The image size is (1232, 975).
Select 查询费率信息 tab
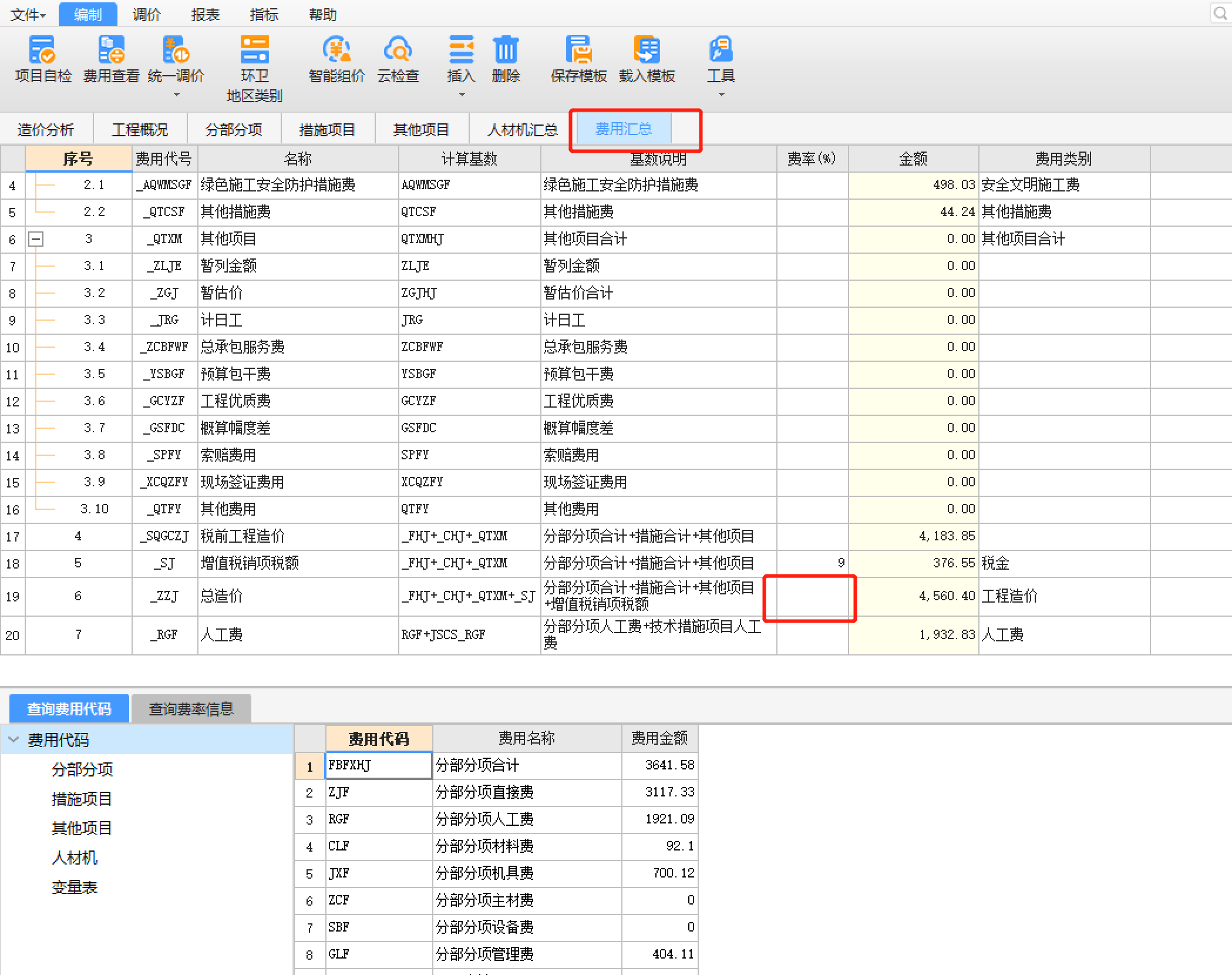[x=191, y=709]
